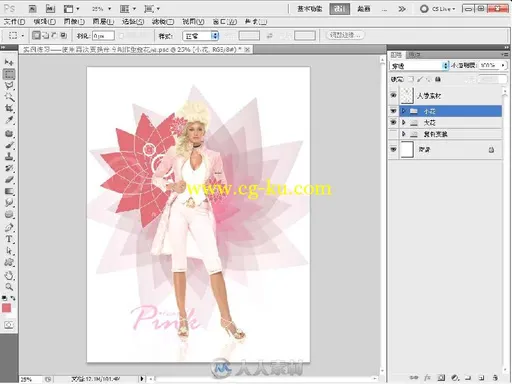Image resolution: width=512 pixels, height=384 pixels.
Task: Select the History Brush tool
Action: [9, 168]
